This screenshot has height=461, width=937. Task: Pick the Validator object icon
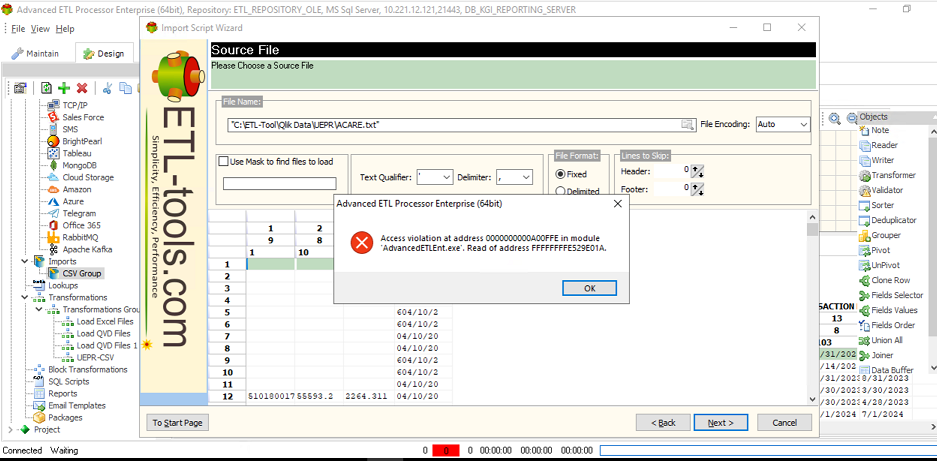pyautogui.click(x=864, y=190)
